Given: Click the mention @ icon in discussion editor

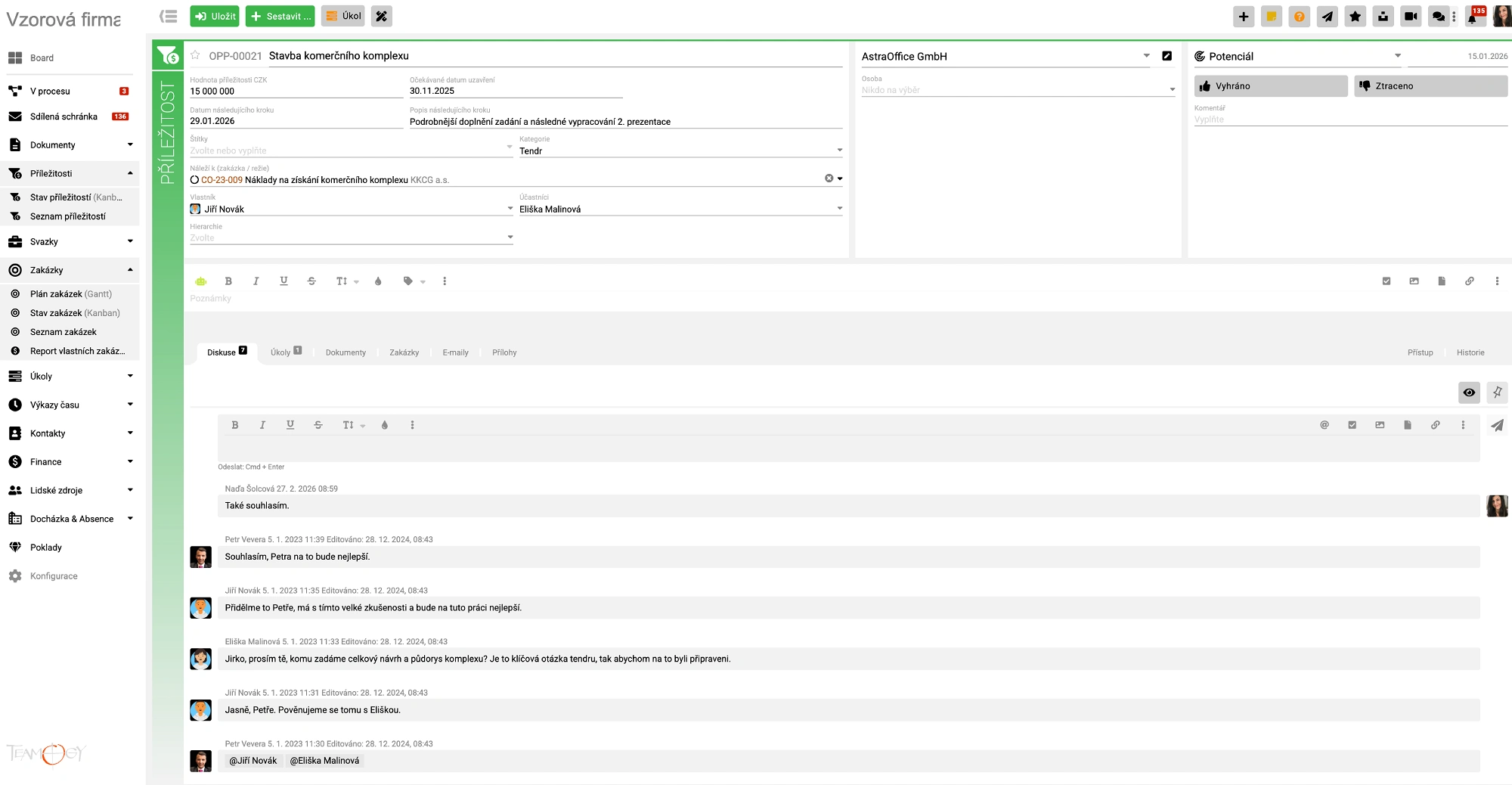Looking at the screenshot, I should [x=1324, y=425].
